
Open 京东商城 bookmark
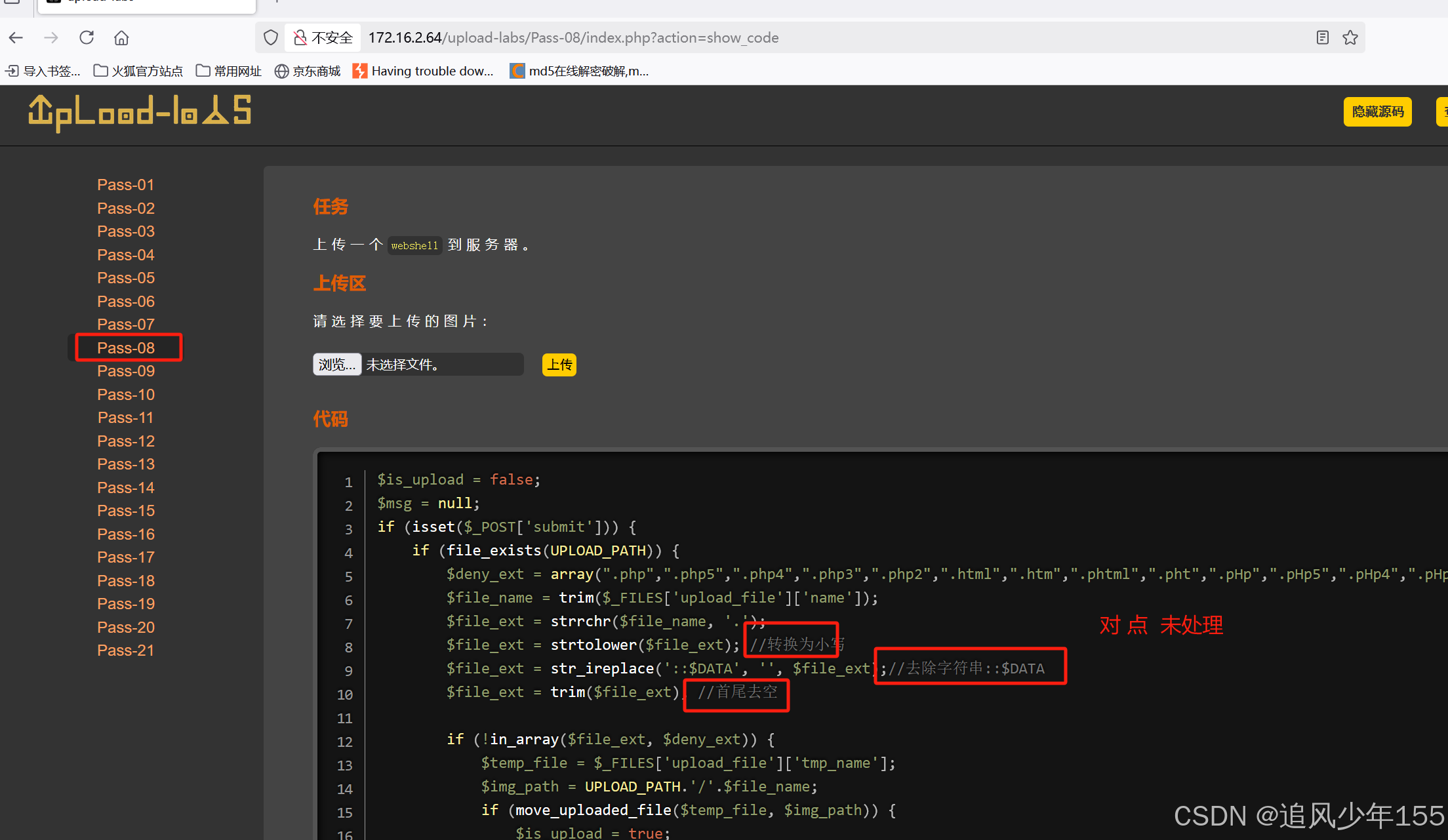click(x=308, y=71)
